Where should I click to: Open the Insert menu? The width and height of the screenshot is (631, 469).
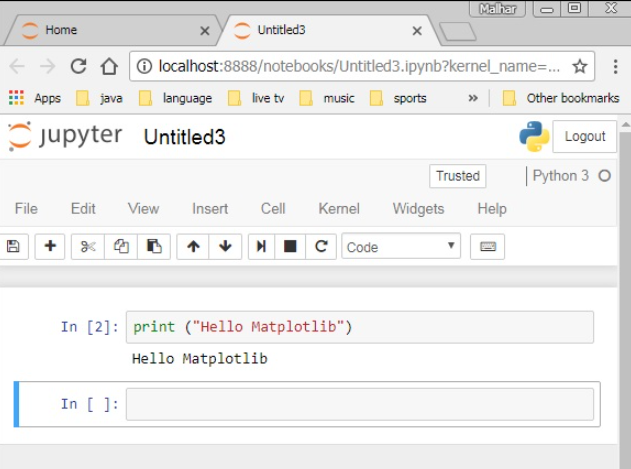point(210,209)
